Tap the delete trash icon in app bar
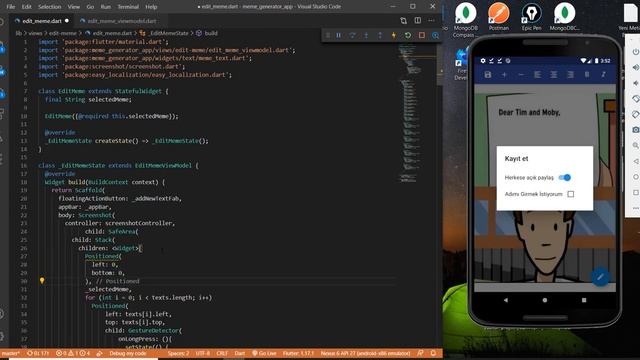 (x=587, y=75)
